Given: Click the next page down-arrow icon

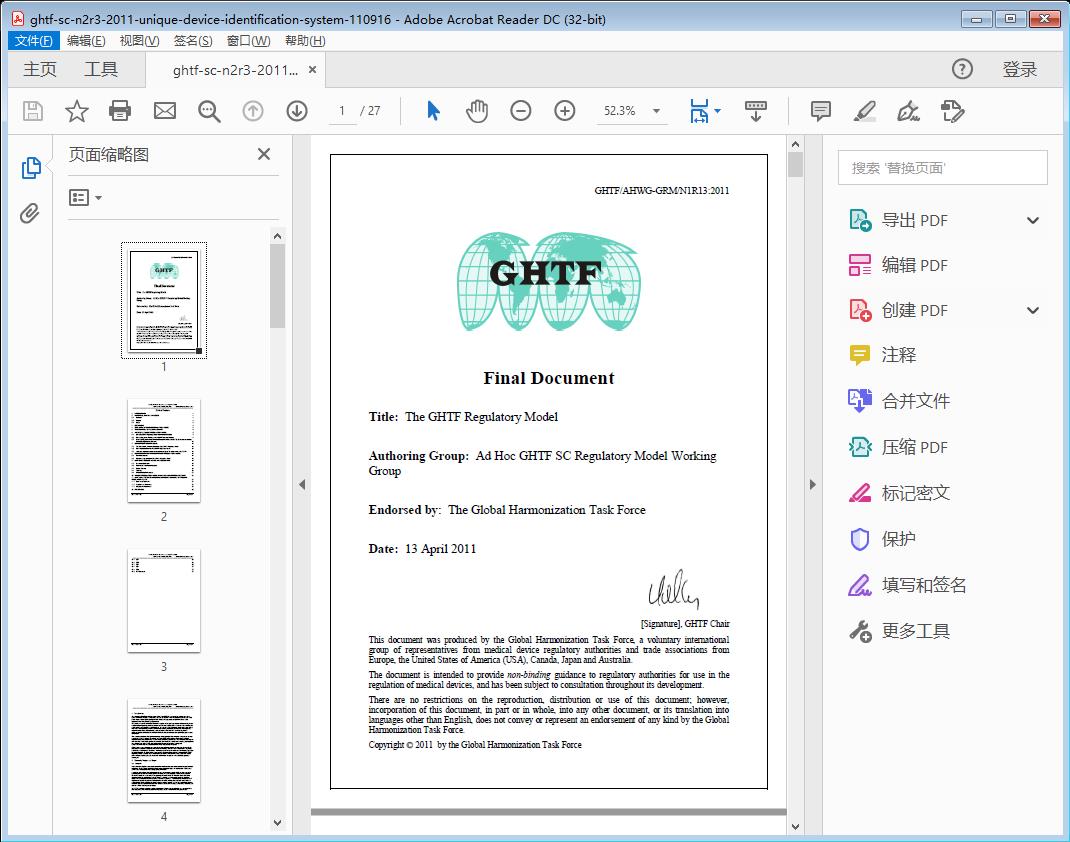Looking at the screenshot, I should pyautogui.click(x=297, y=111).
